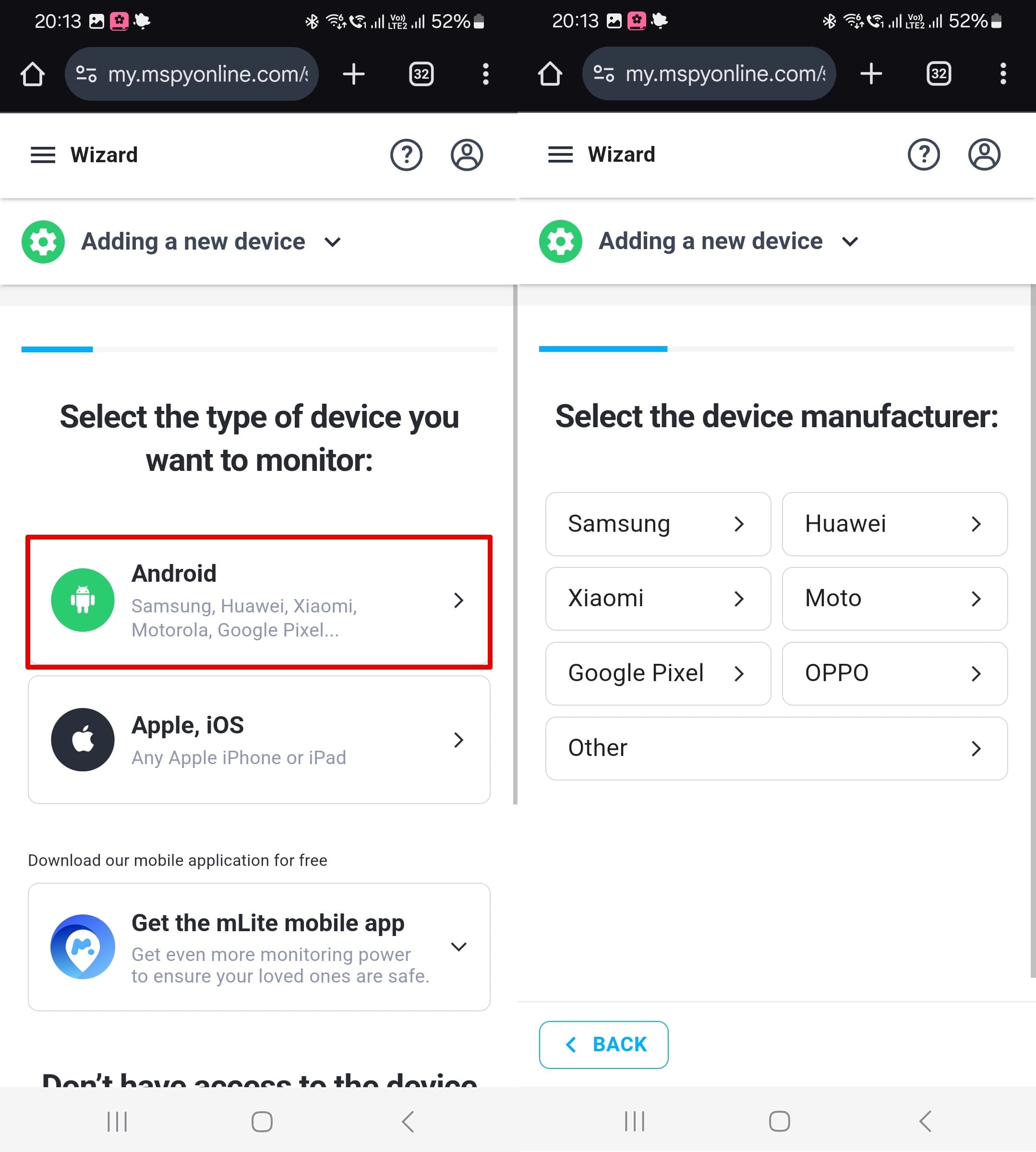
Task: Click the chevron on the Huawei option
Action: tap(976, 524)
